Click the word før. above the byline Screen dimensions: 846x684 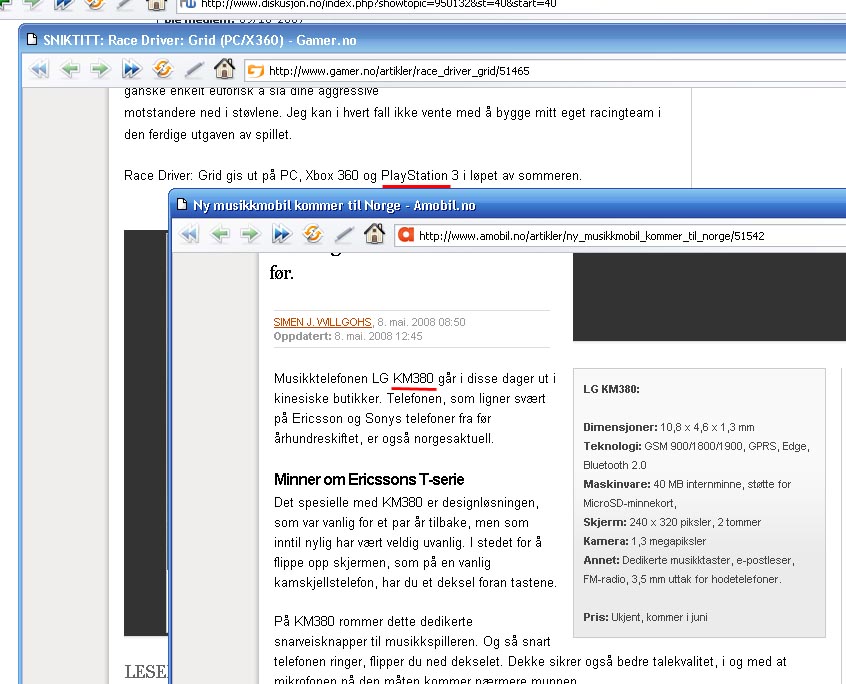(282, 273)
